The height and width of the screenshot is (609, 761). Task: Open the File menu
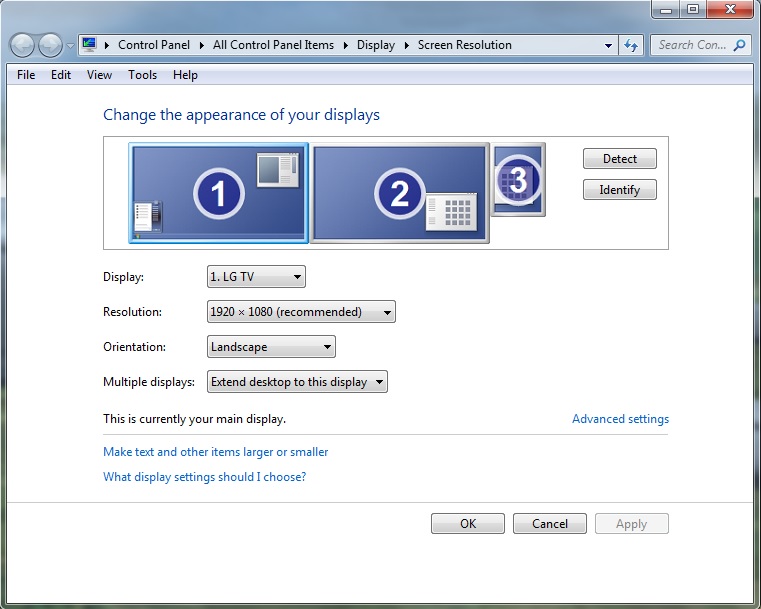tap(26, 75)
